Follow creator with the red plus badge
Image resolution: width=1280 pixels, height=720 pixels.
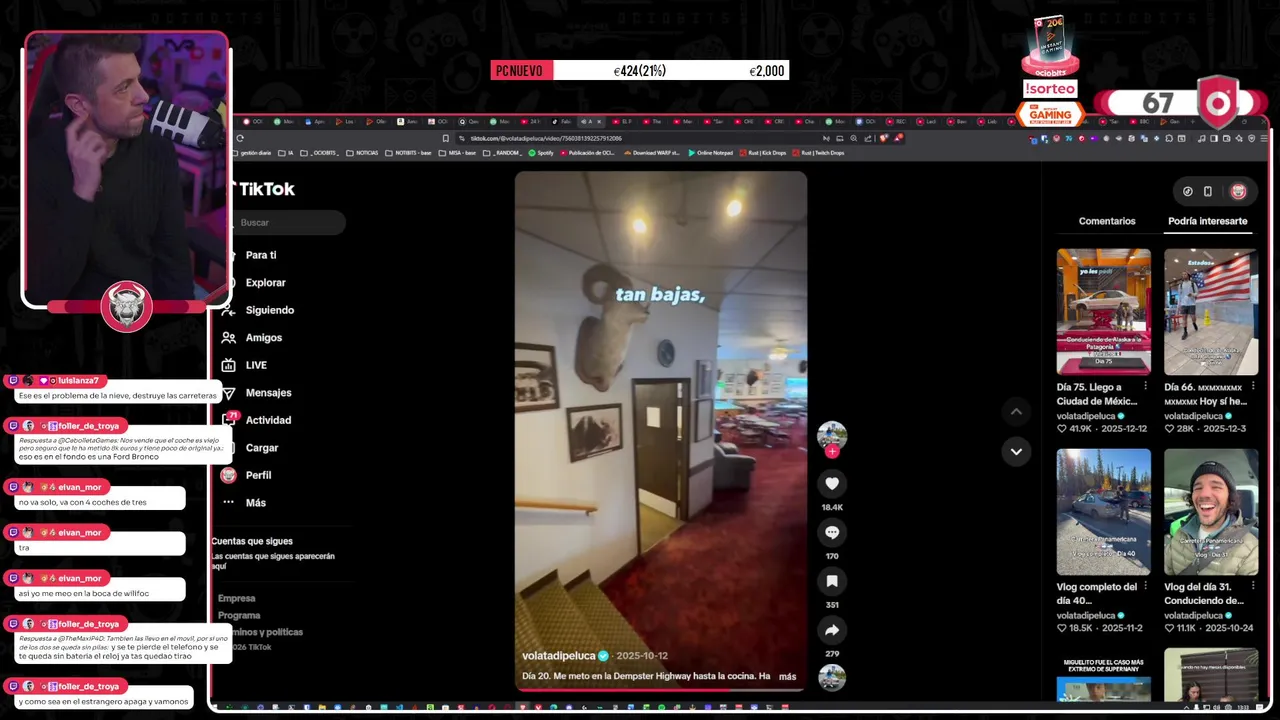coord(832,452)
